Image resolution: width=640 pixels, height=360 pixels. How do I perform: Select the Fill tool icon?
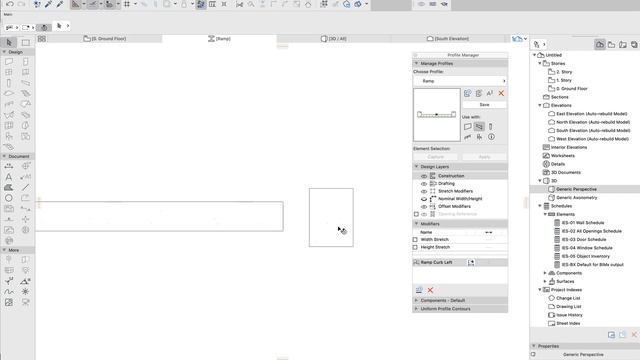[9, 187]
